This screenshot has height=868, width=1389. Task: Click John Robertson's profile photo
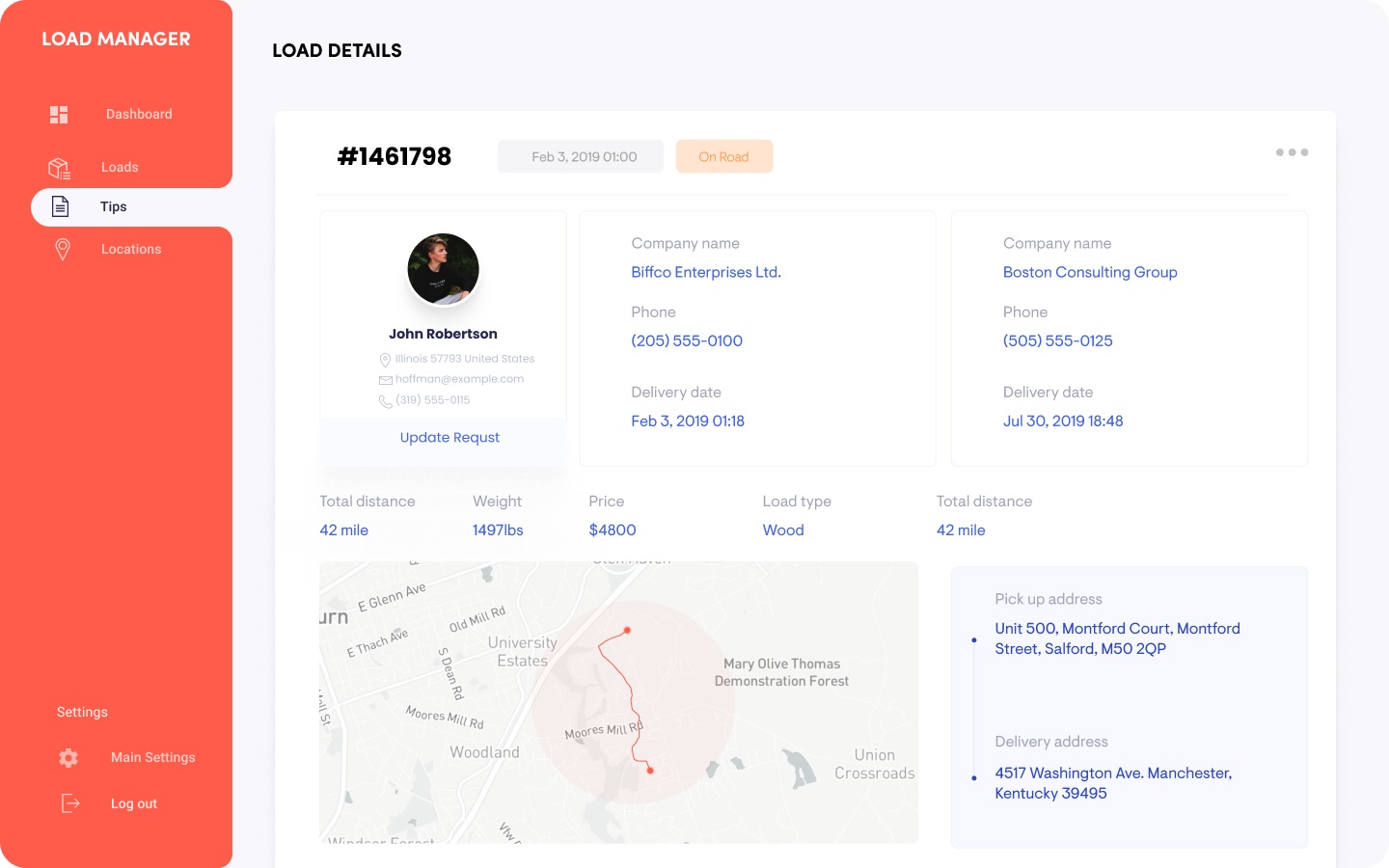pos(444,269)
